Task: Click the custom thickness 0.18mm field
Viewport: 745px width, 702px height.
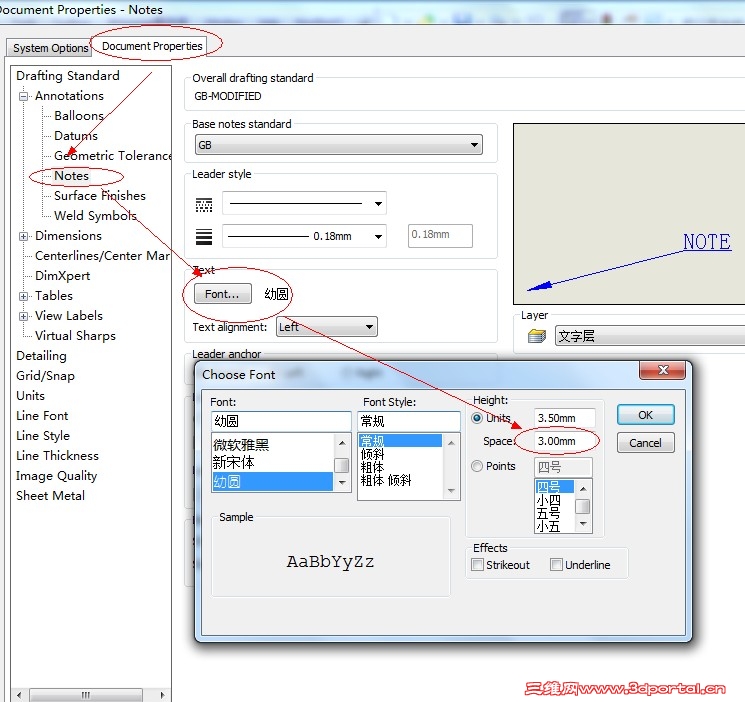Action: (440, 236)
